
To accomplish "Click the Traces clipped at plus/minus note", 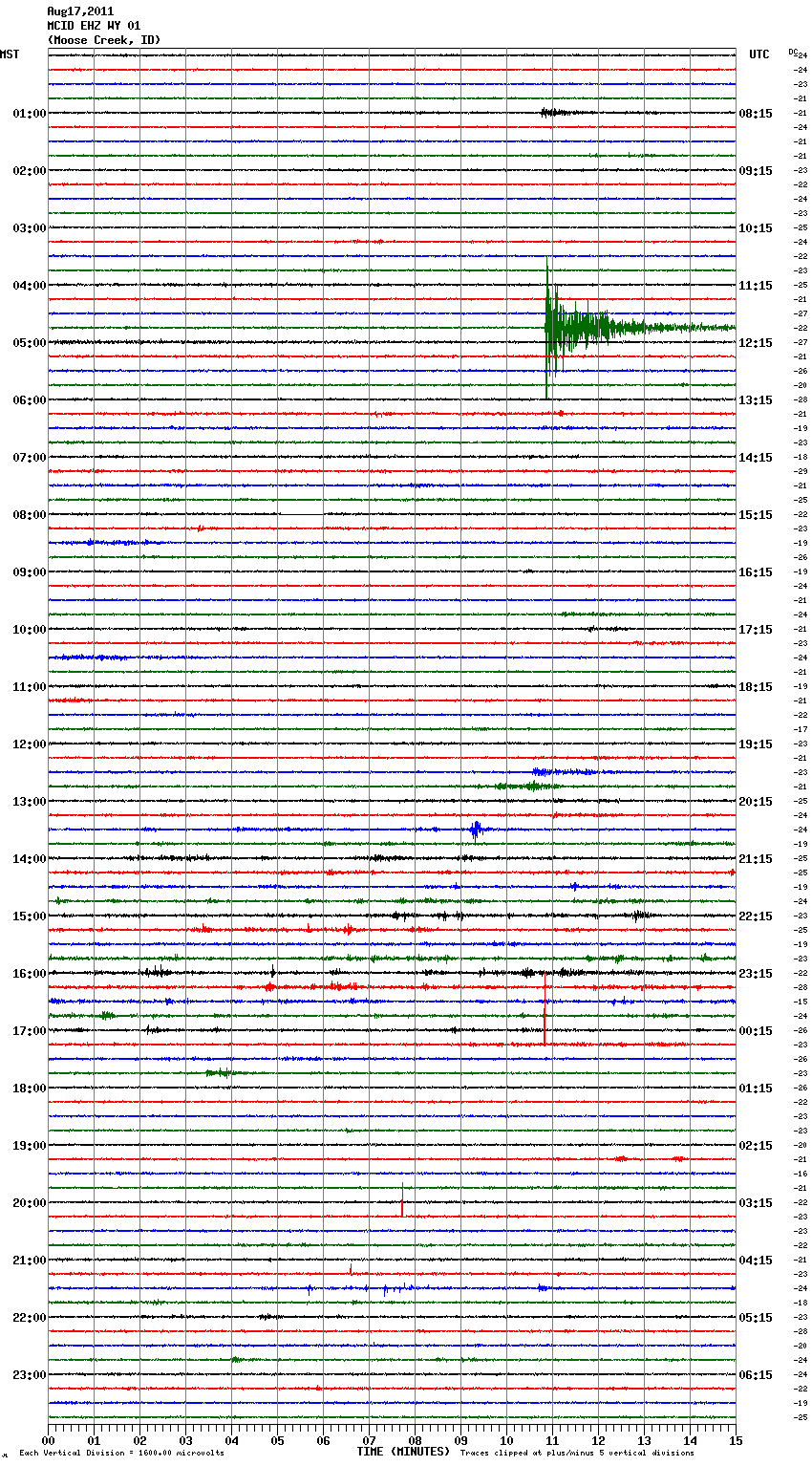I will [577, 1454].
